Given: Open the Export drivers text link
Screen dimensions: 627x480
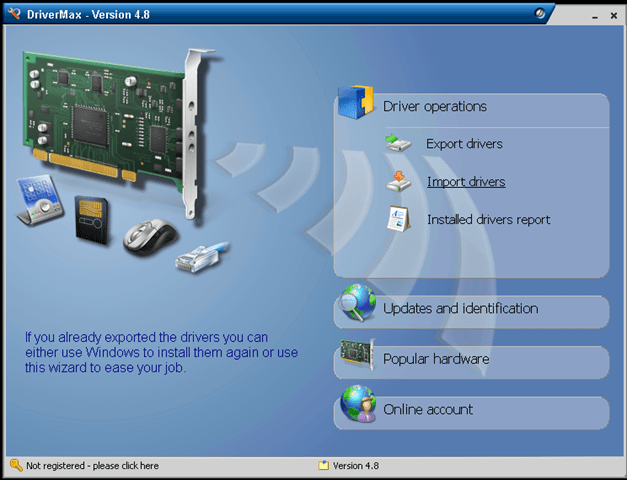Looking at the screenshot, I should [x=464, y=145].
